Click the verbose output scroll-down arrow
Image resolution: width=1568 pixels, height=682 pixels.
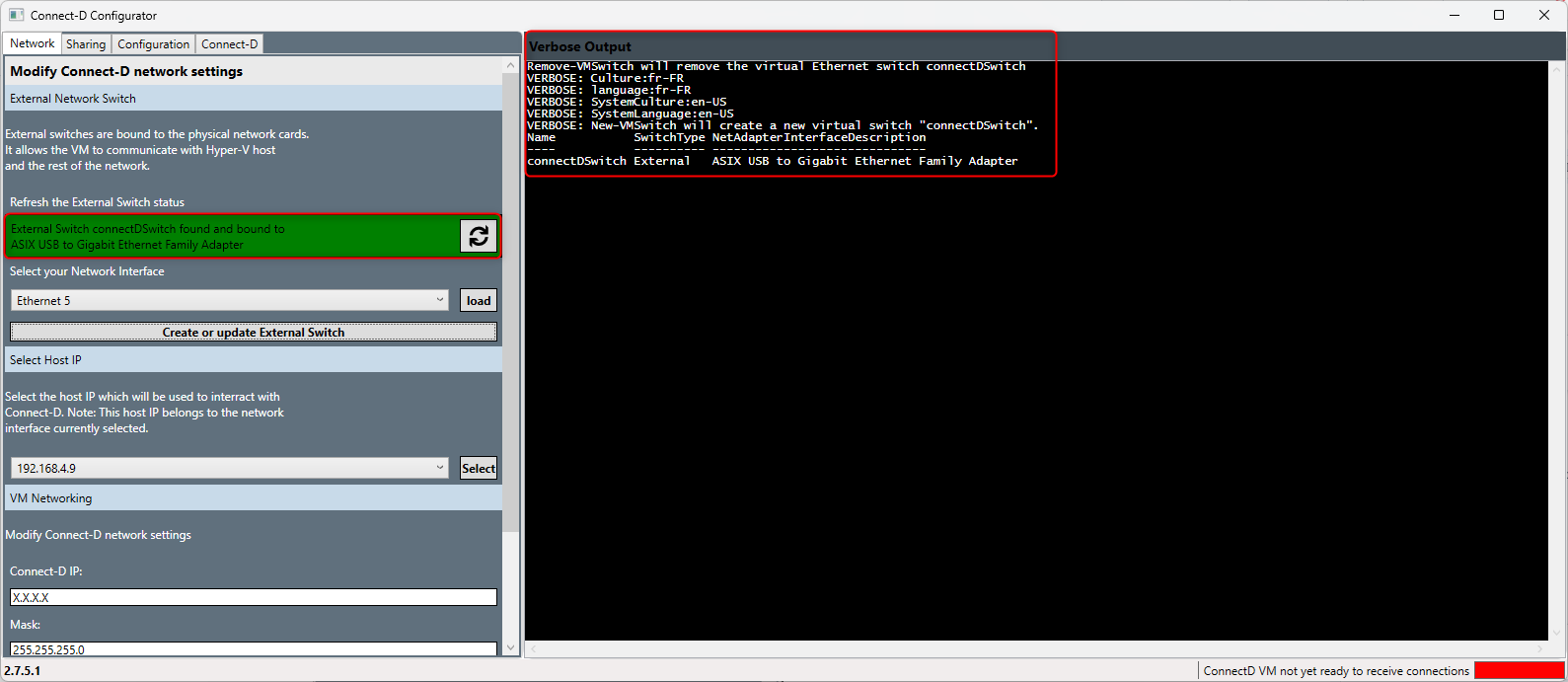pos(1556,633)
